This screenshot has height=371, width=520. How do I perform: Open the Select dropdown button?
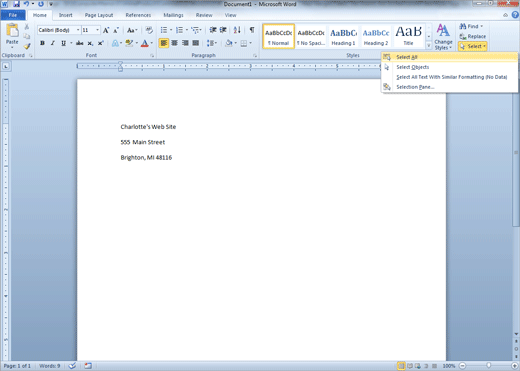(x=473, y=46)
